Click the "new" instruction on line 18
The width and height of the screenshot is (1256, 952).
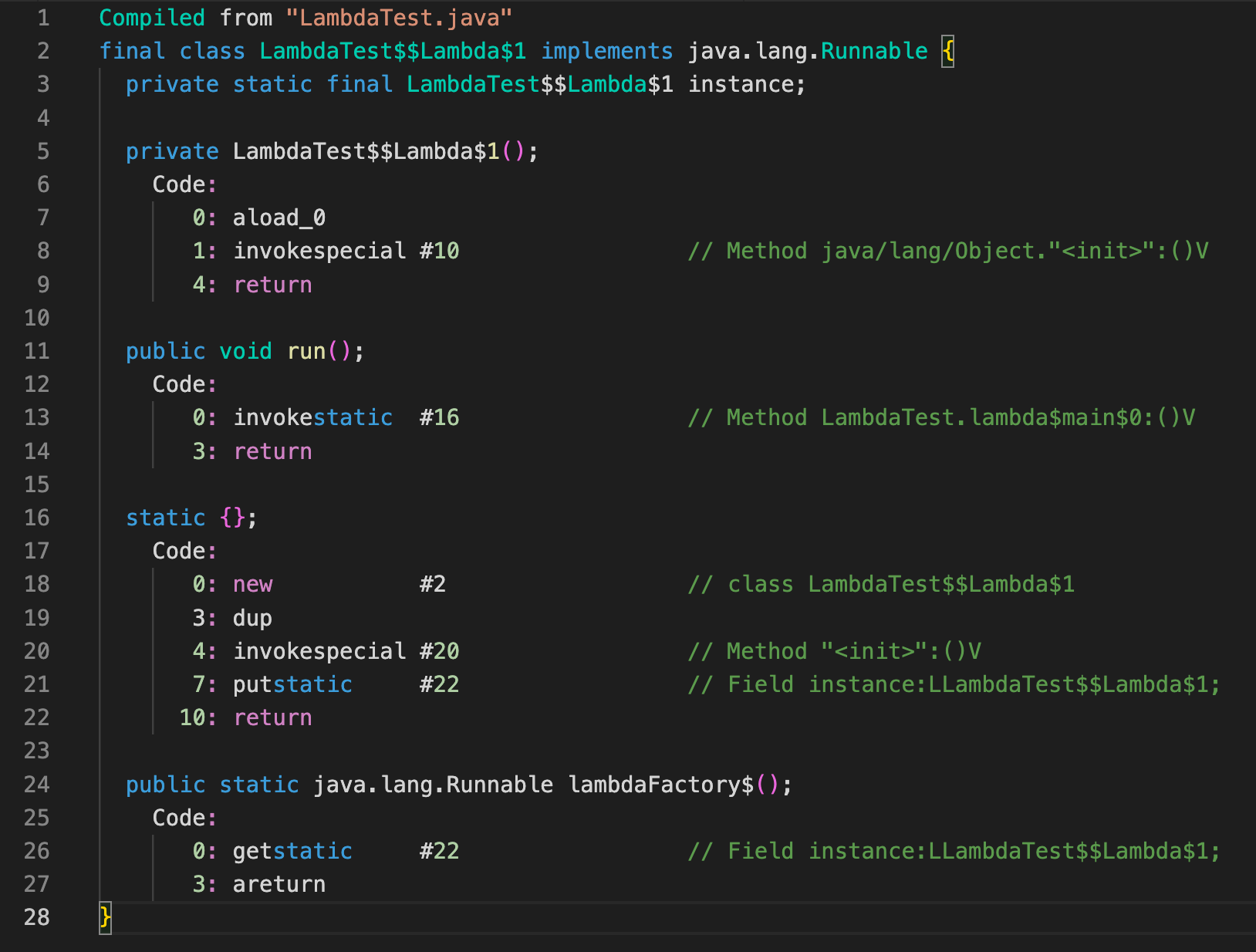click(x=253, y=584)
